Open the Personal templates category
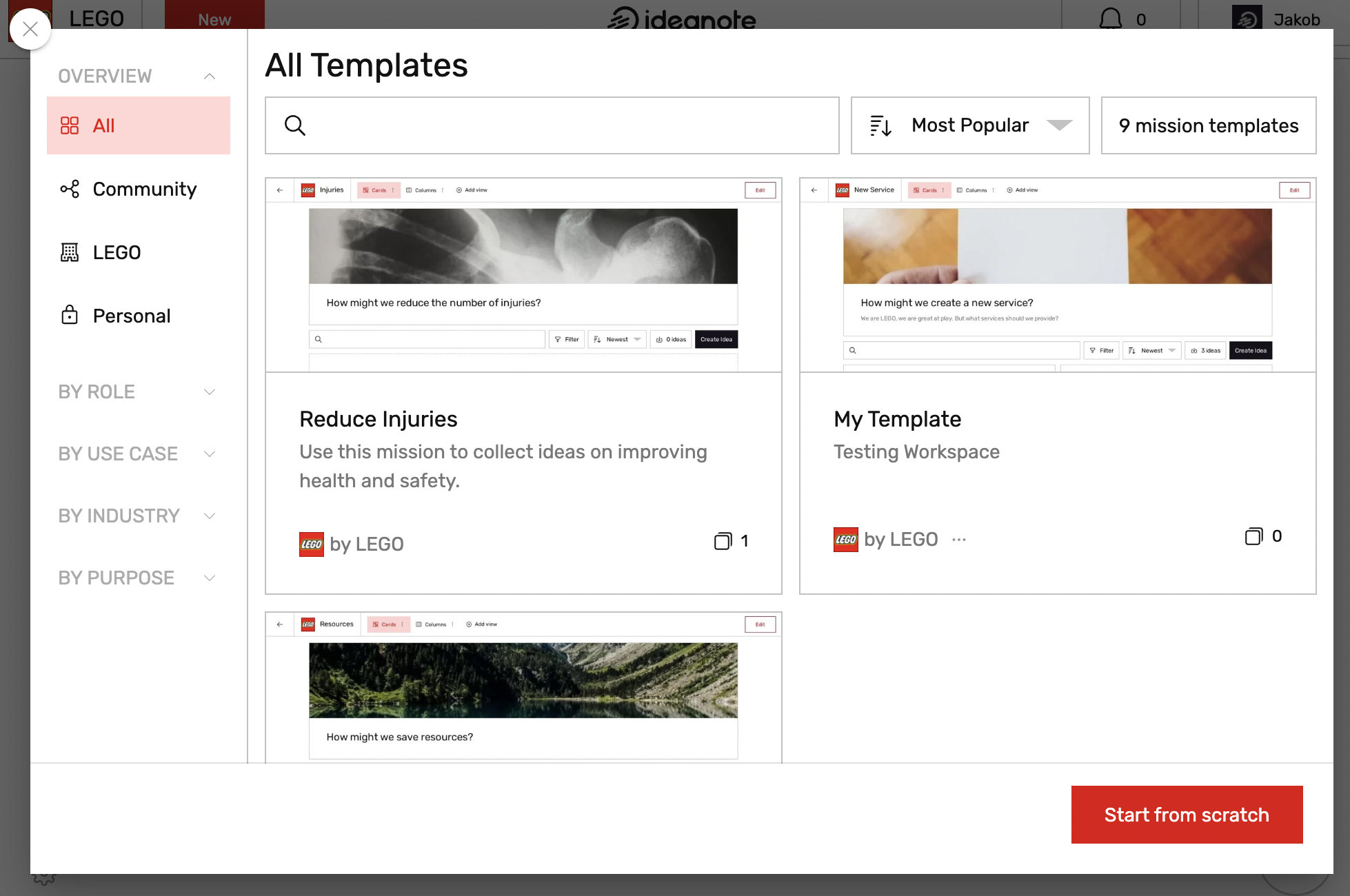 tap(139, 316)
